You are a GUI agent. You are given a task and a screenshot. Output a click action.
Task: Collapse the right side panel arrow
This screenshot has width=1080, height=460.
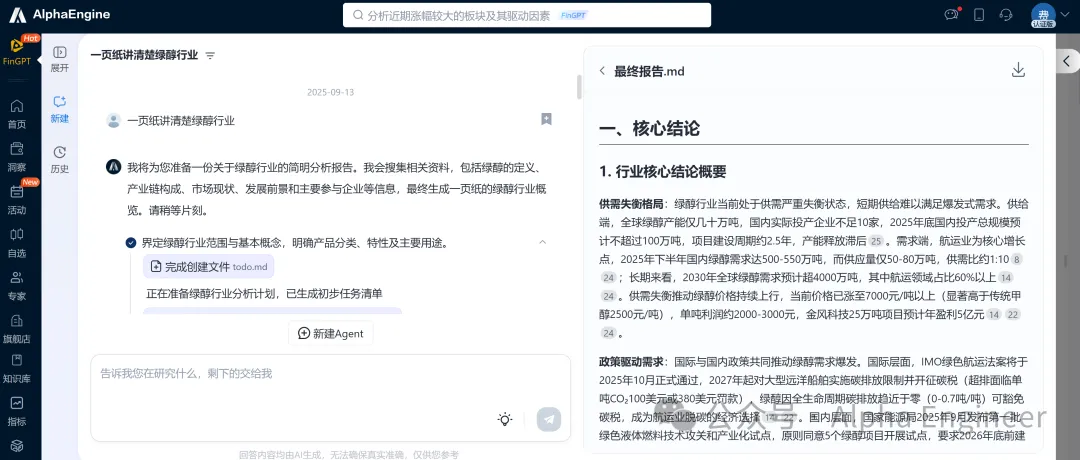[1067, 61]
